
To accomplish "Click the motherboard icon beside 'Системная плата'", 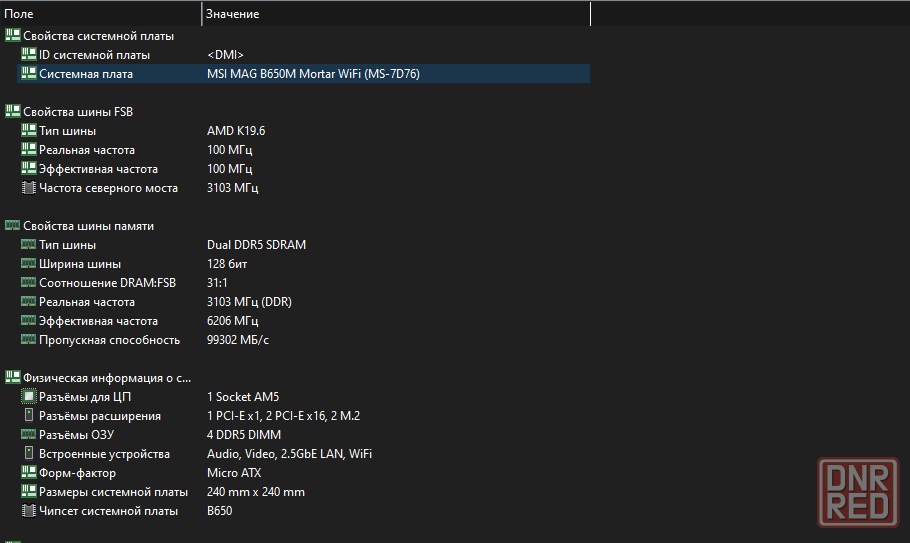I will pos(28,73).
